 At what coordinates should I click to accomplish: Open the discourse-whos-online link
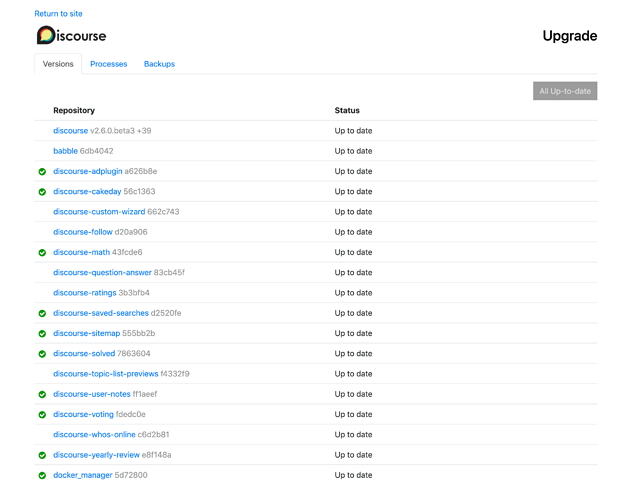(x=94, y=434)
